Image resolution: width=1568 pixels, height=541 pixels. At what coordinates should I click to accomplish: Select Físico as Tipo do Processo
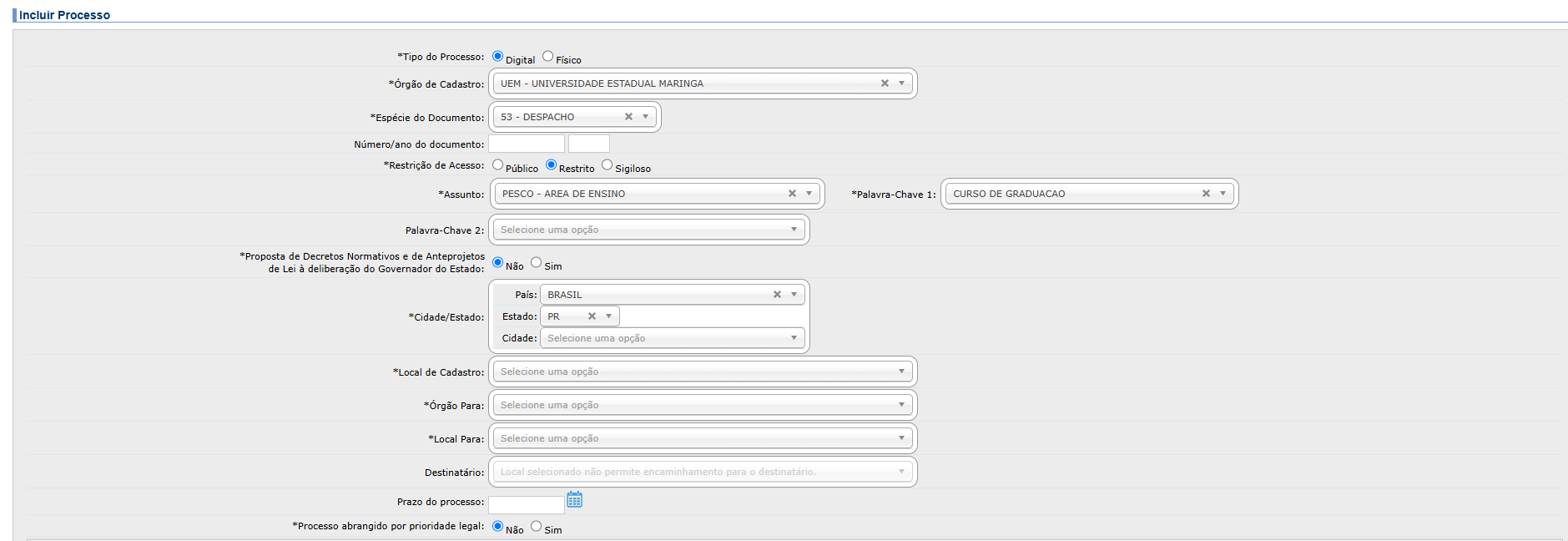(x=548, y=57)
